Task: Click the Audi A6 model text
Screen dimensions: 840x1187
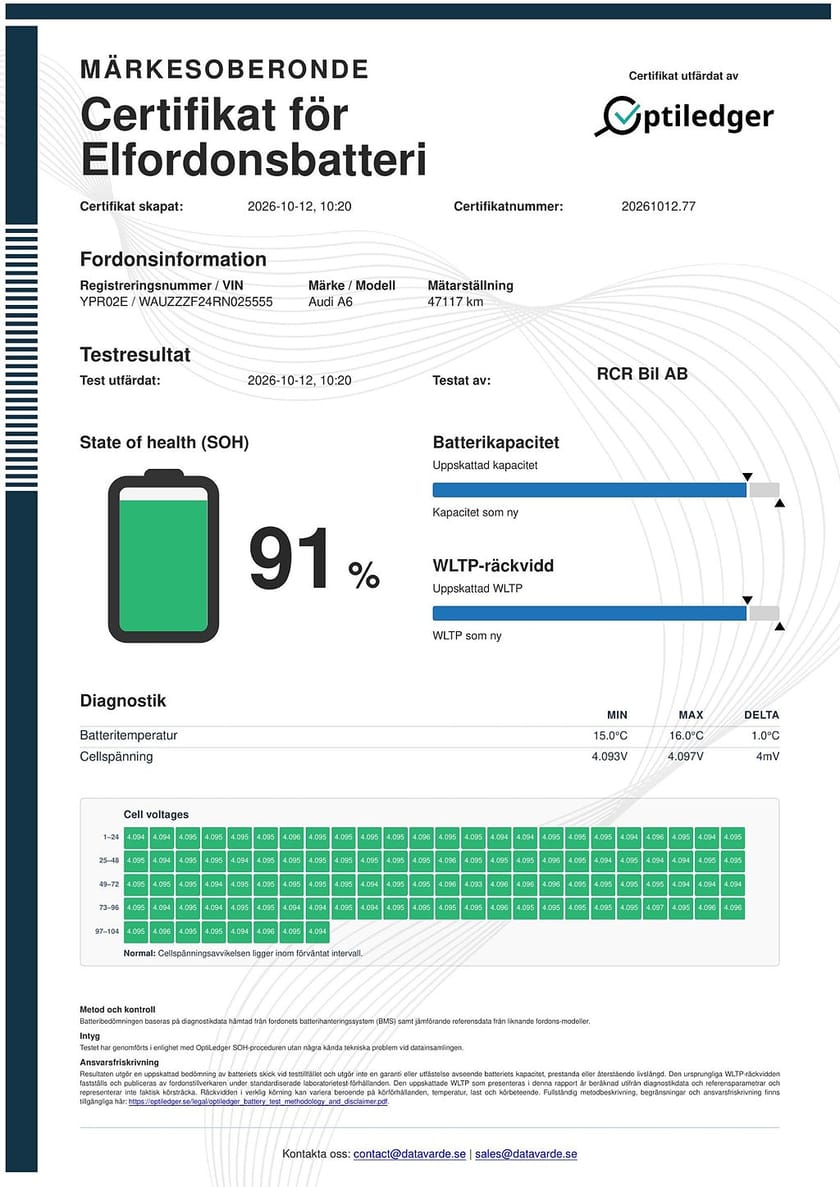Action: (331, 301)
